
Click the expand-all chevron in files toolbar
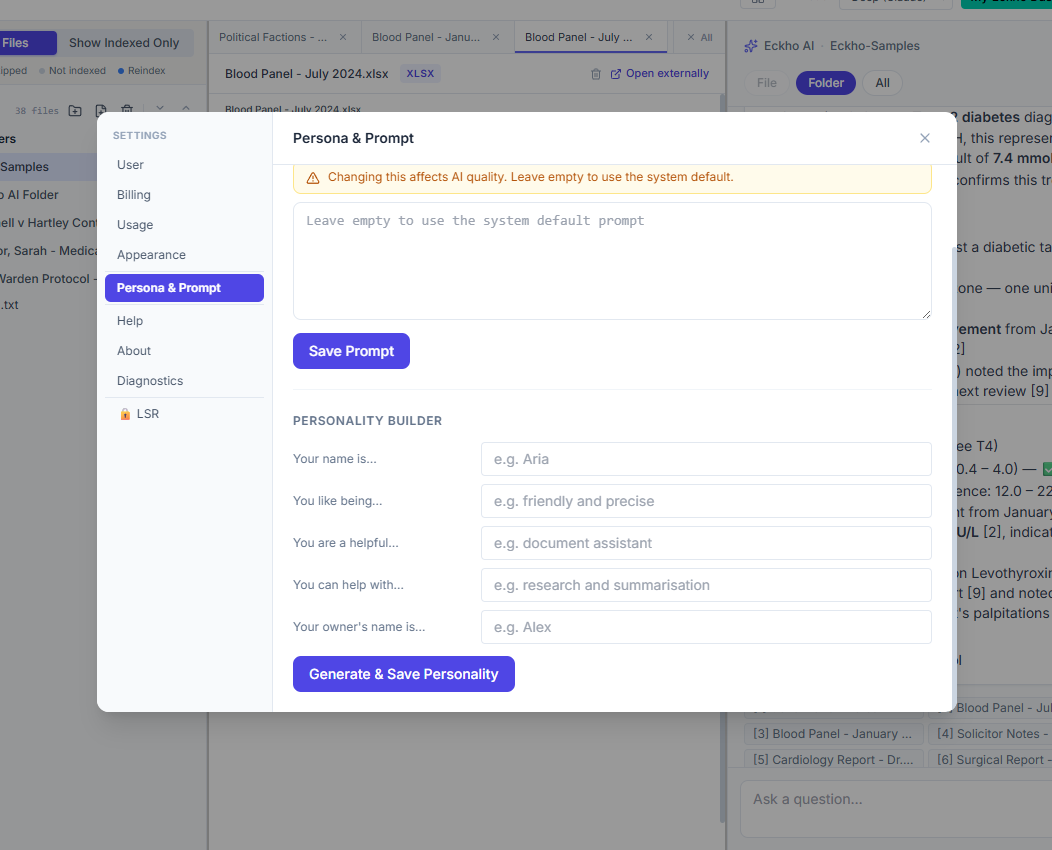point(186,108)
